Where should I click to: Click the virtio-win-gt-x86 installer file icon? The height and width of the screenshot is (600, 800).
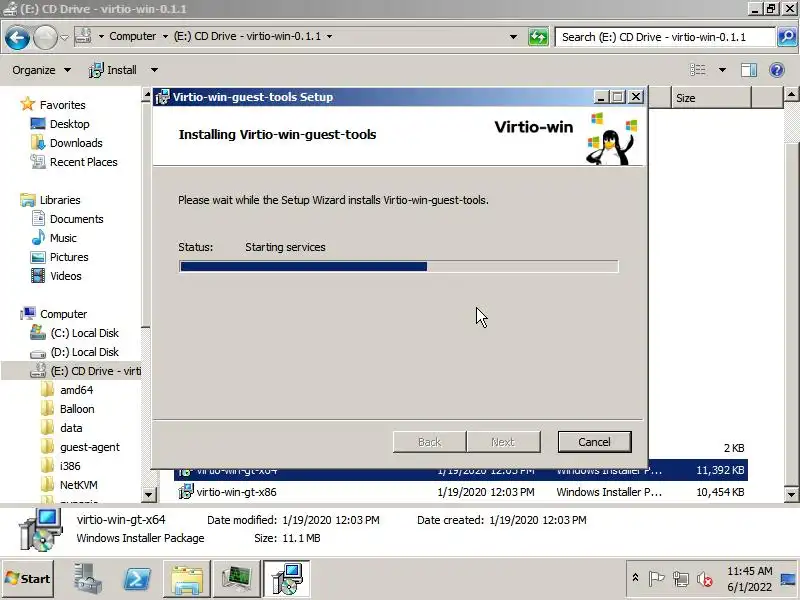(185, 492)
